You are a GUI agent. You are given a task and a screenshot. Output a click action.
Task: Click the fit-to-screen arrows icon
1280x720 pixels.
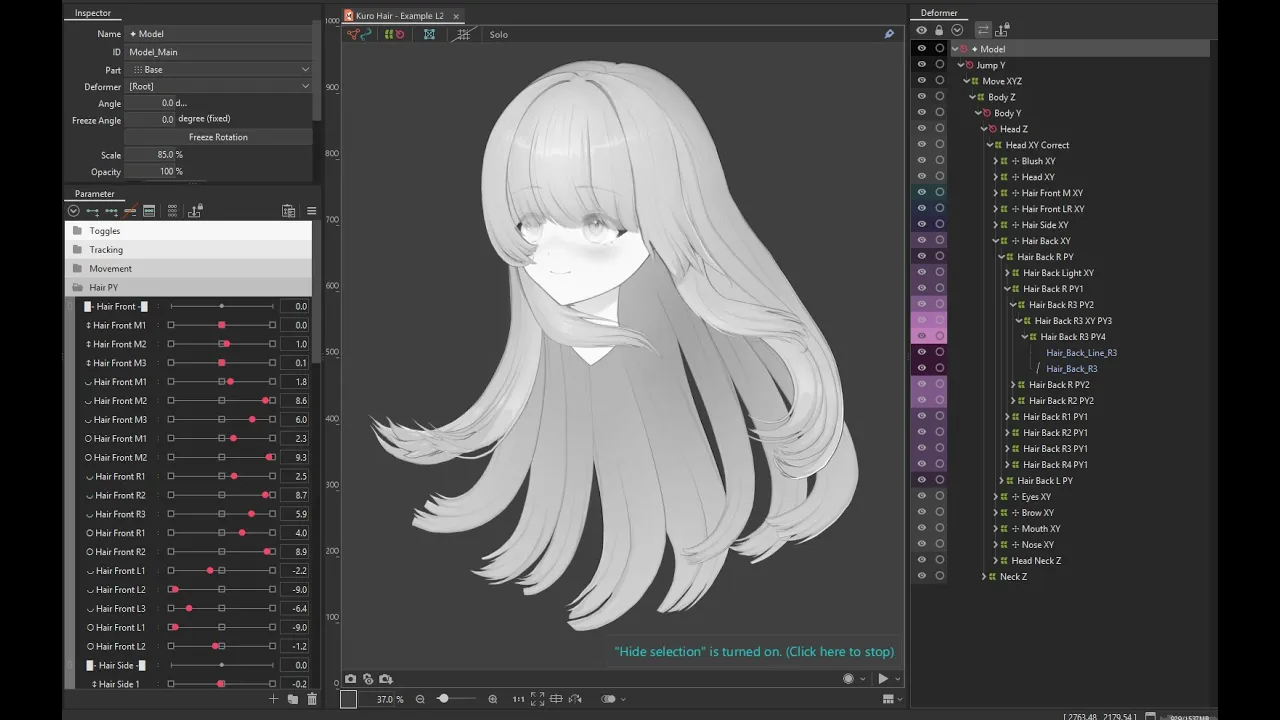(538, 699)
